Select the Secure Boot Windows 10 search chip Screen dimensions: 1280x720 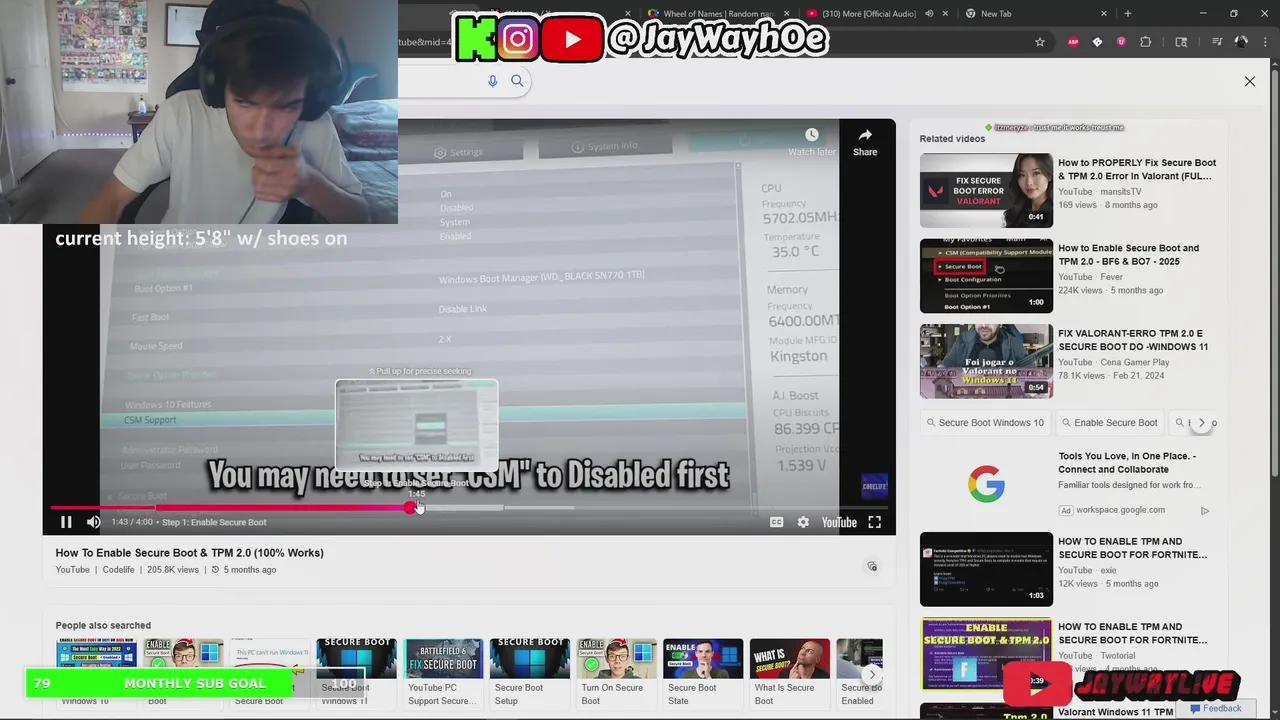tap(985, 423)
